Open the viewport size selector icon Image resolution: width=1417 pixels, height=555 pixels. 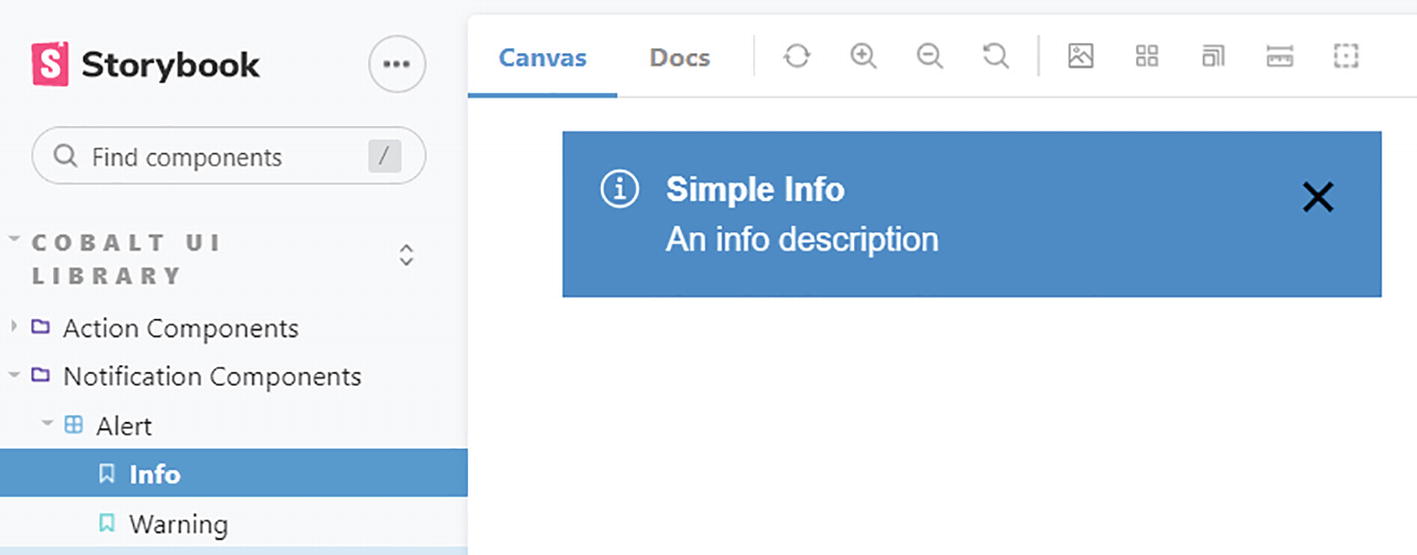1213,56
